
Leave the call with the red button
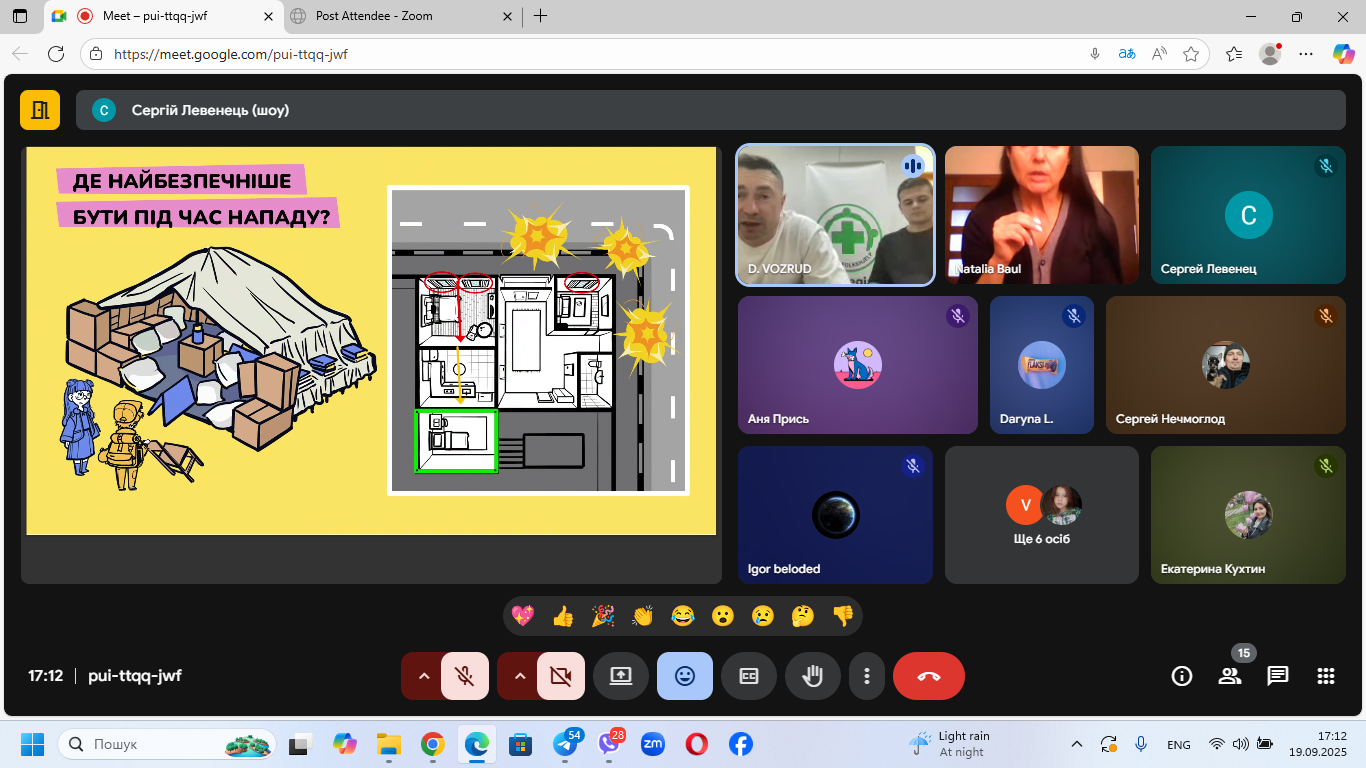click(x=928, y=676)
